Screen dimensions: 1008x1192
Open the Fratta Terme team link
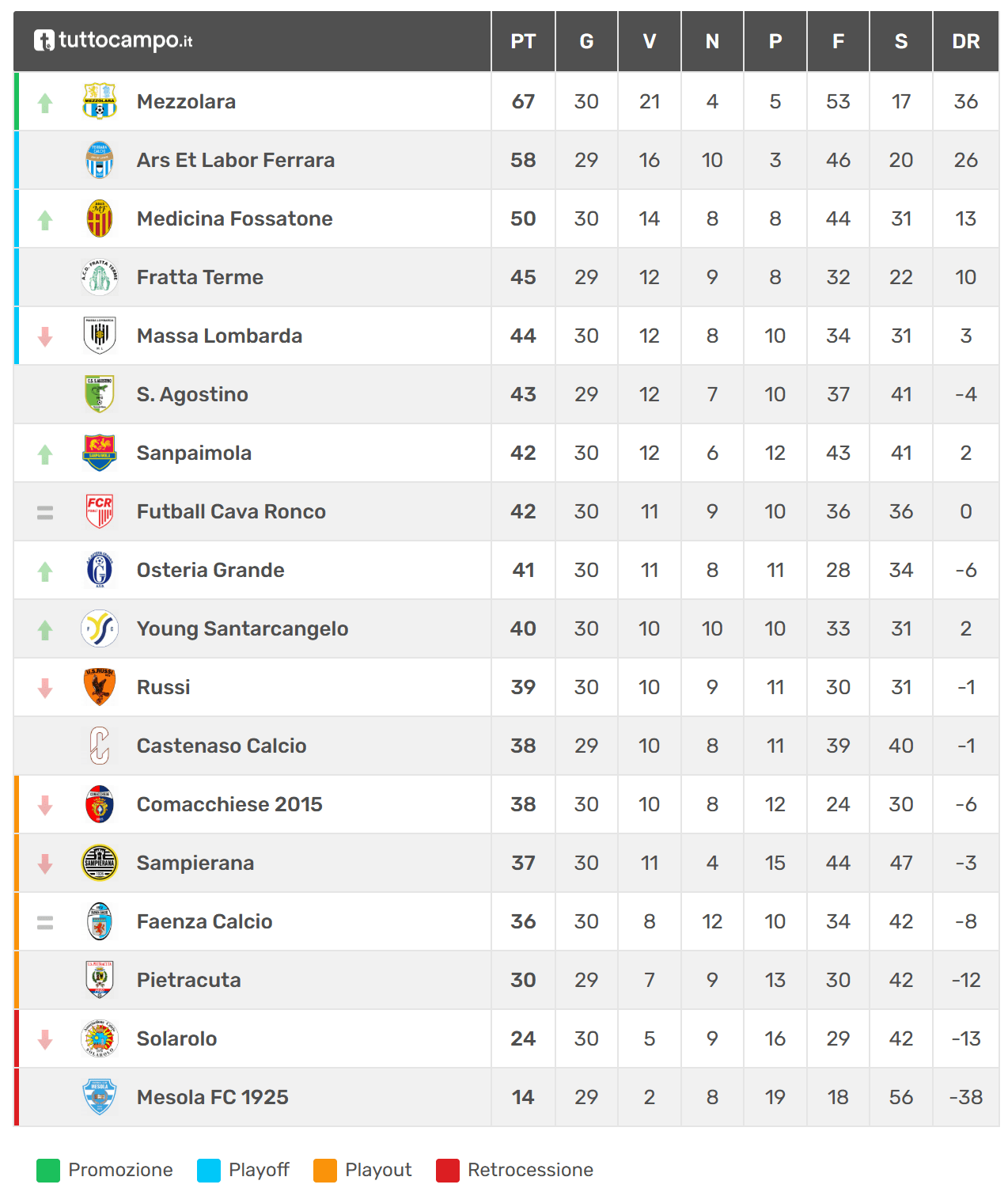pos(199,277)
